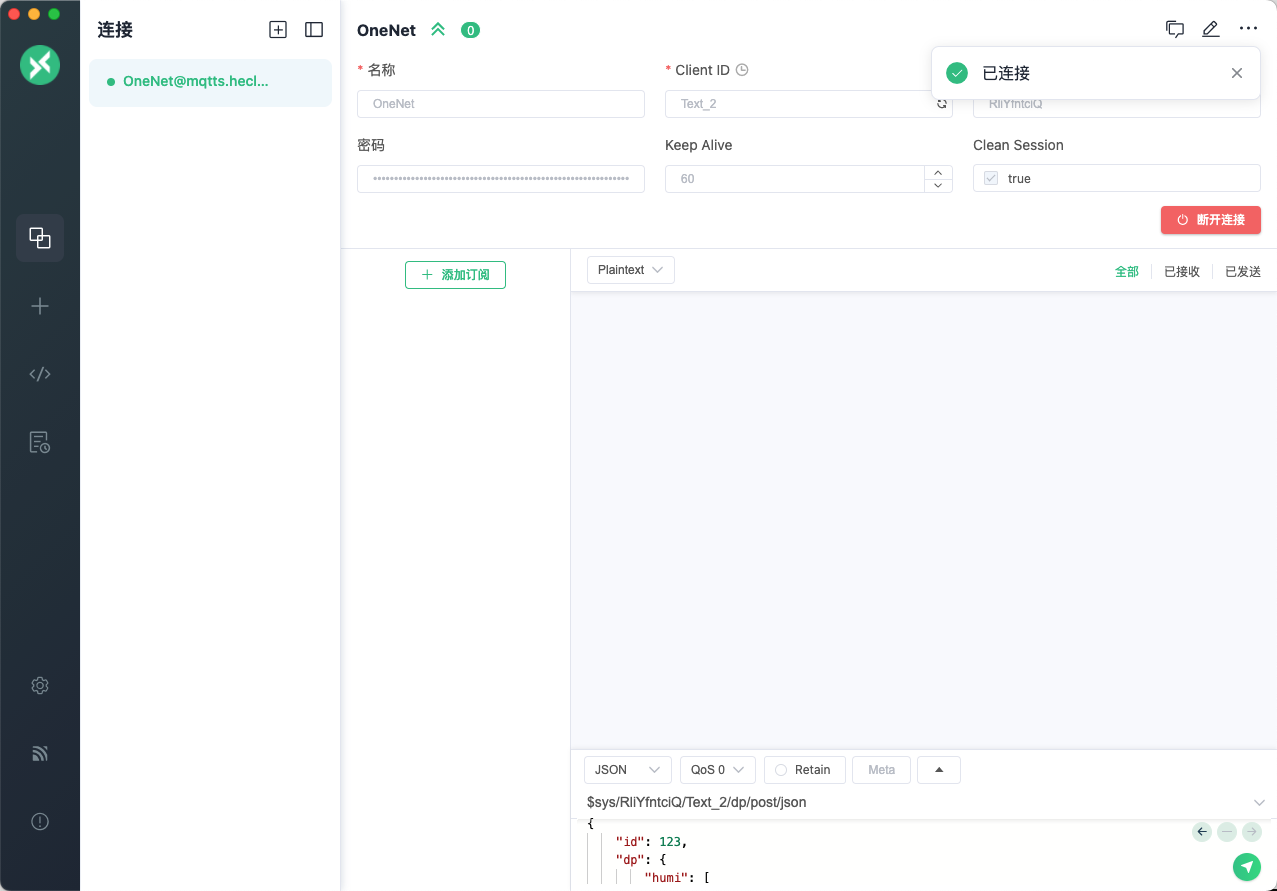This screenshot has width=1277, height=891.
Task: Open the help info icon in sidebar
Action: coord(40,822)
